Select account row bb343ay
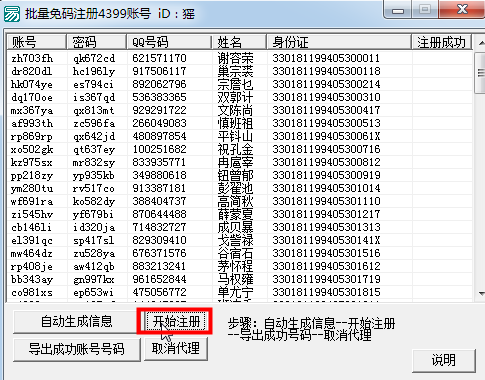485x380 pixels. [x=239, y=279]
